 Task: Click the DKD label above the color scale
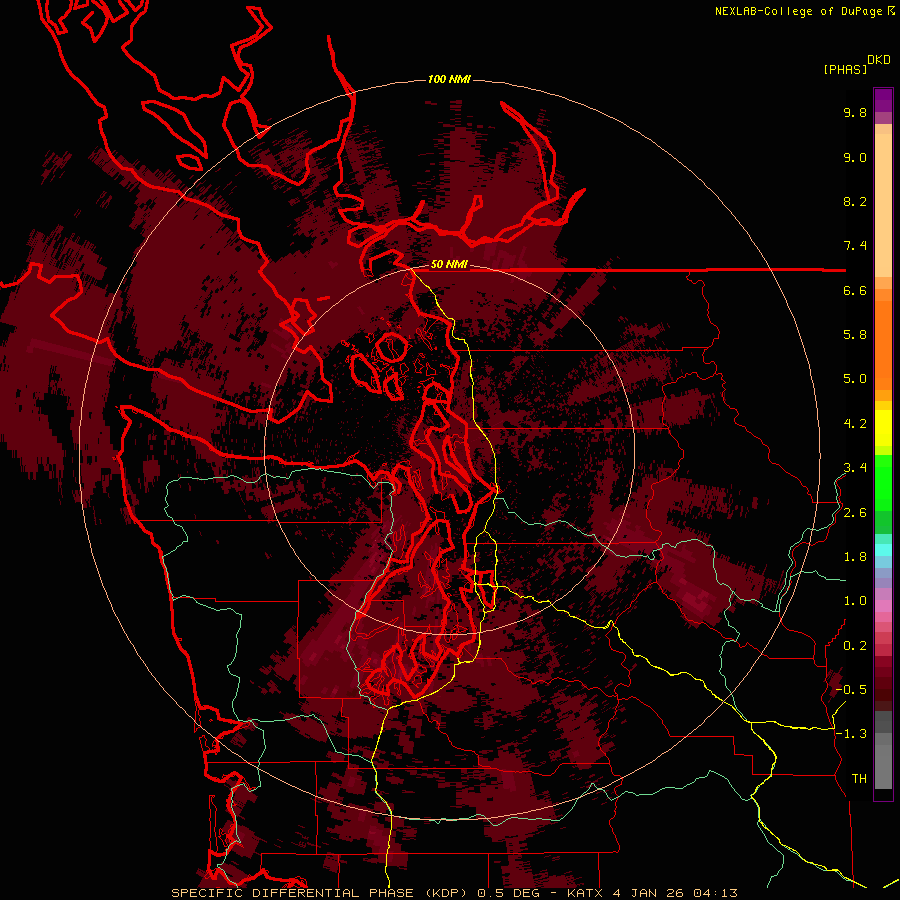pyautogui.click(x=879, y=60)
